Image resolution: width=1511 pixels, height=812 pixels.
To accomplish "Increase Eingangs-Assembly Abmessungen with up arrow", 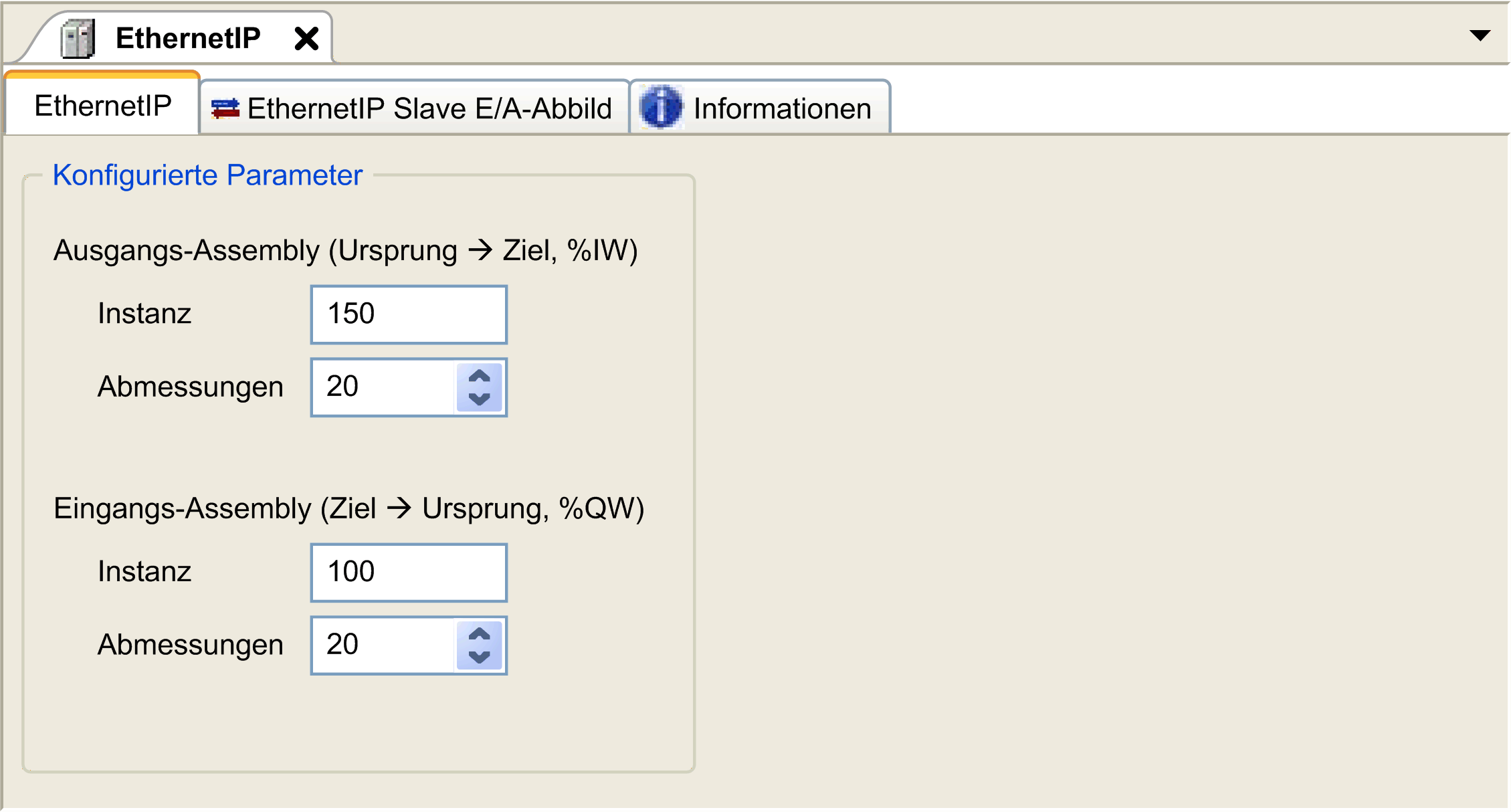I will [x=480, y=634].
